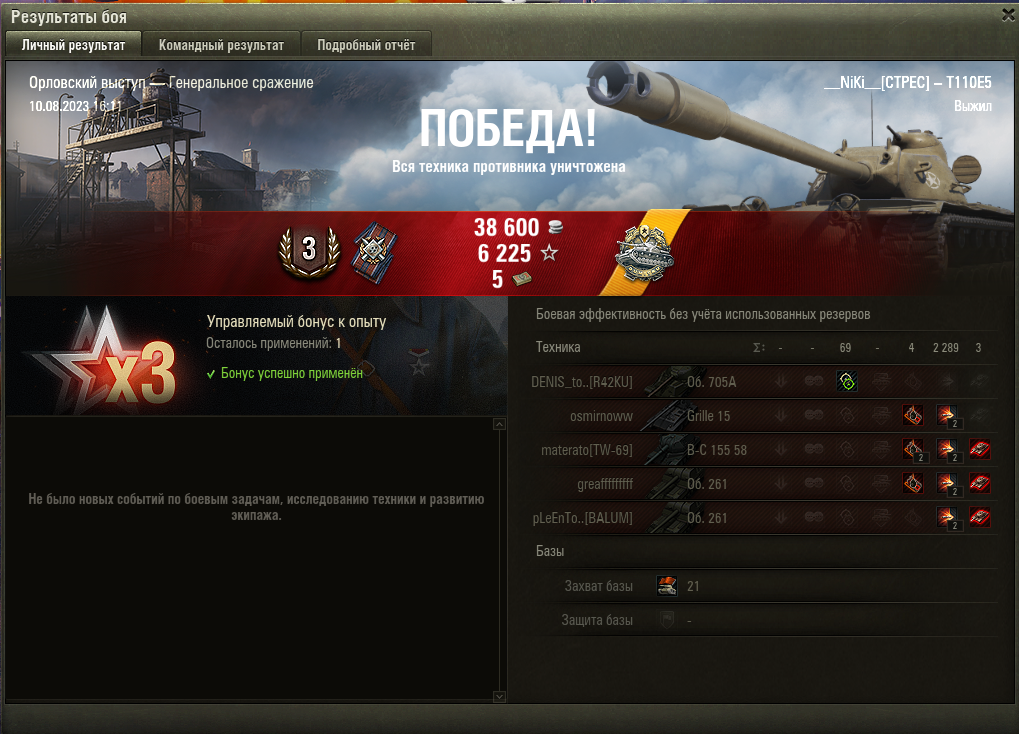Open the Подробный отчёт tab
Viewport: 1019px width, 734px height.
tap(366, 45)
